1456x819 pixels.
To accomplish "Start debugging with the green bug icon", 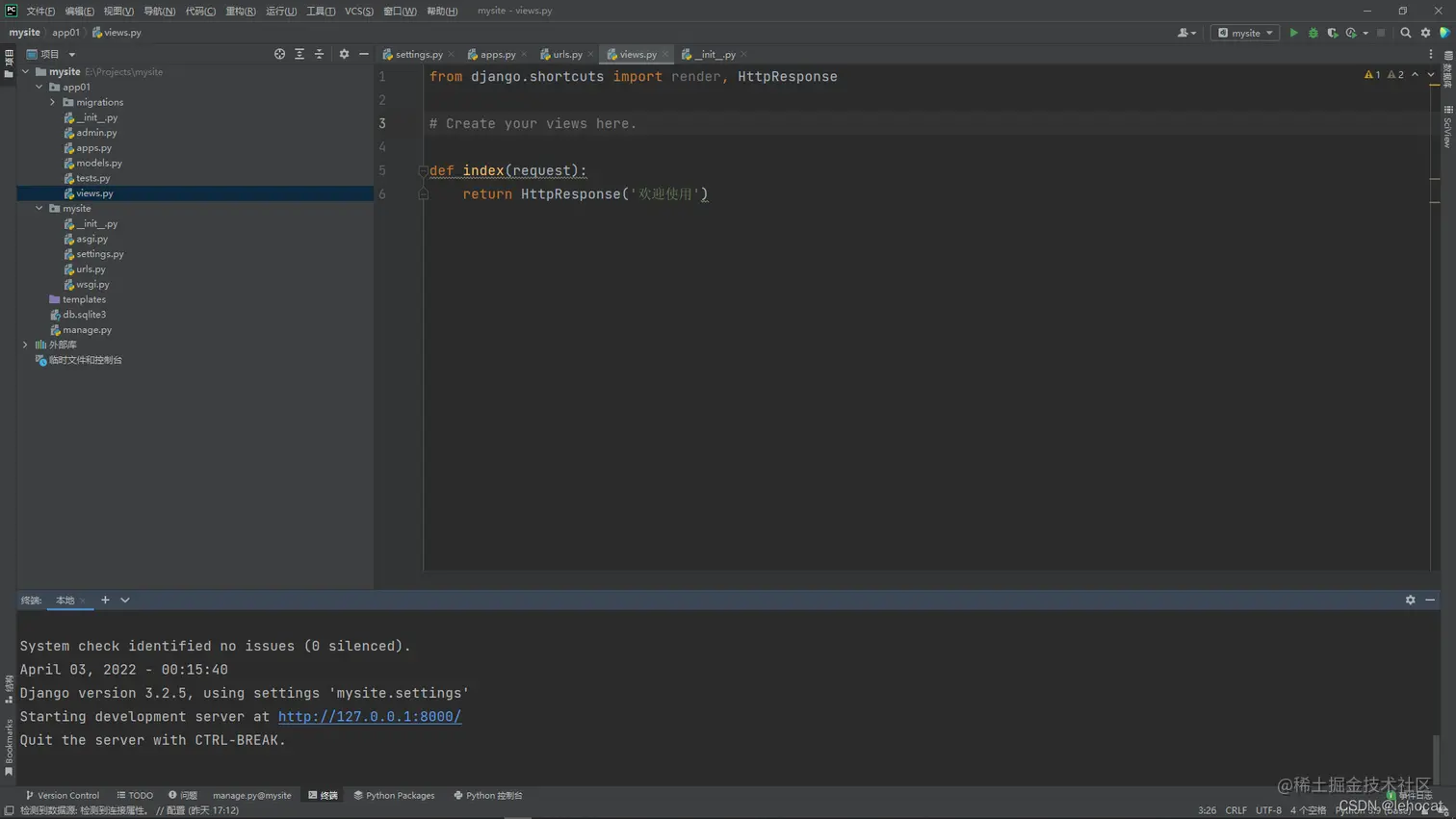I will click(1313, 33).
